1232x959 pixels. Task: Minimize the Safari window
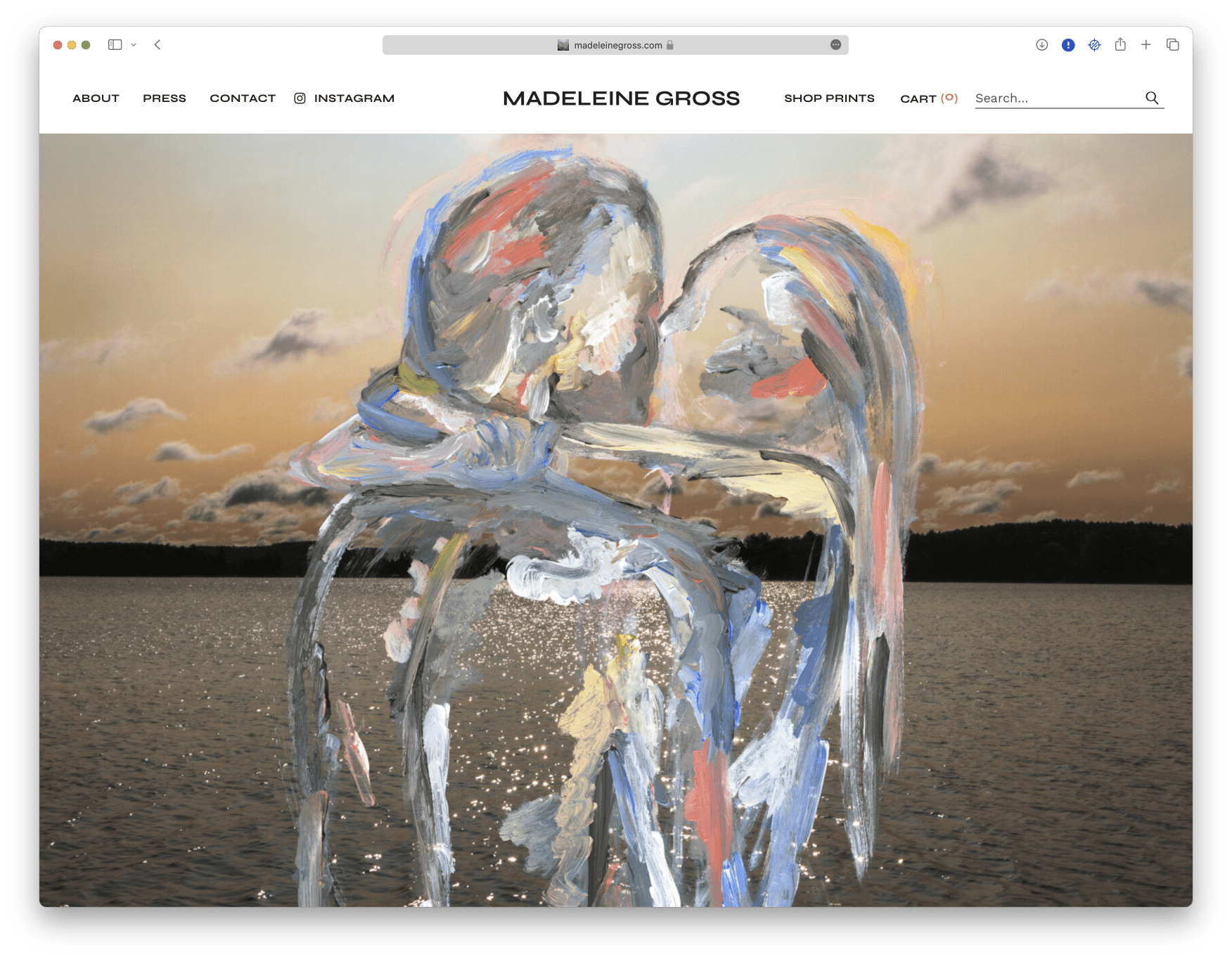72,45
